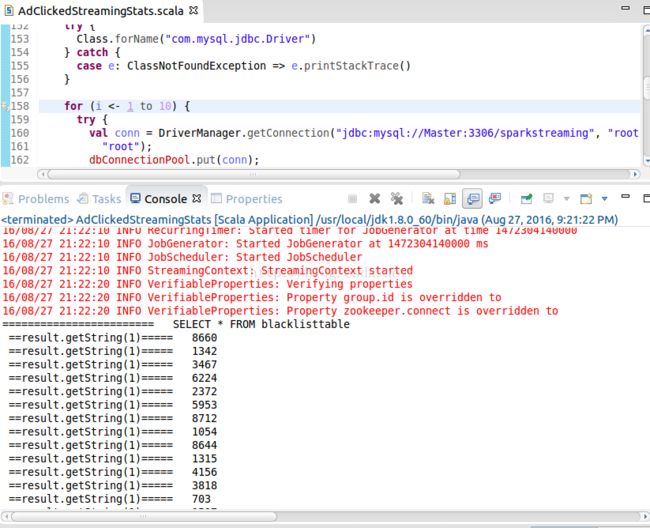Click the terminated AdClickedStreamingStats launch label
This screenshot has height=528, width=650.
pyautogui.click(x=310, y=220)
